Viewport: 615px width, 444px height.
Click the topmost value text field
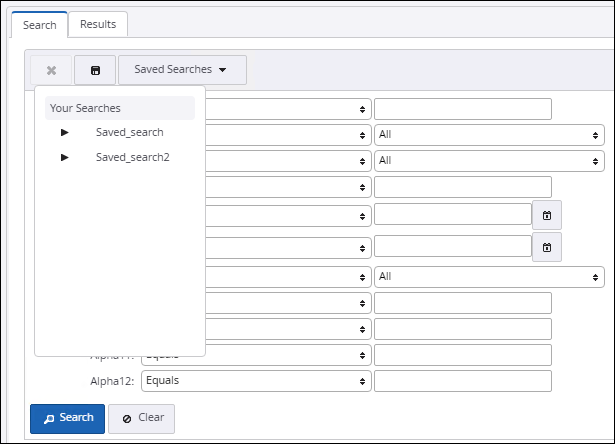(x=463, y=108)
